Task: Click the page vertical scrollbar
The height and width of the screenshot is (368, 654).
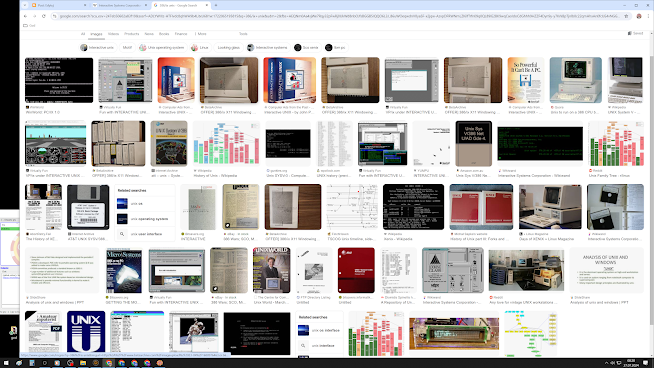Action: pyautogui.click(x=651, y=192)
